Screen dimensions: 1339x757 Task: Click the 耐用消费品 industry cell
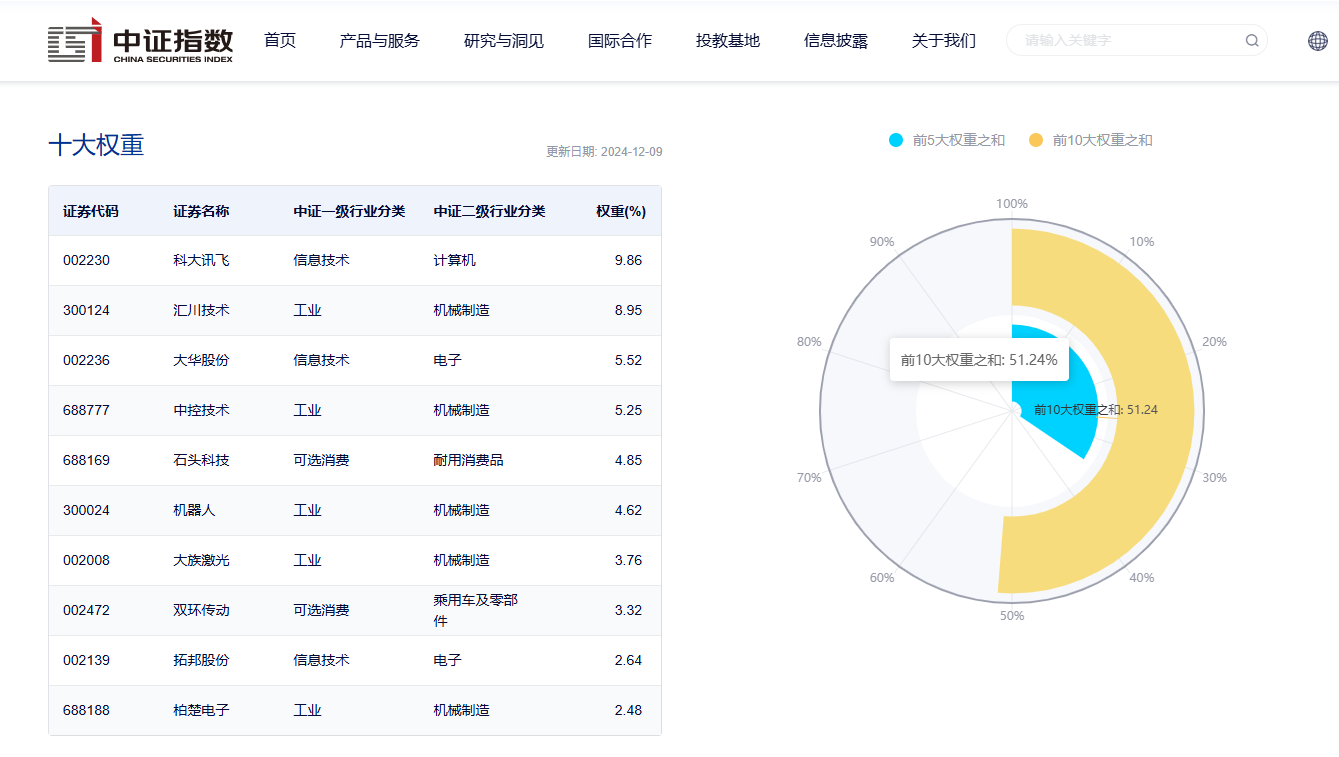468,460
